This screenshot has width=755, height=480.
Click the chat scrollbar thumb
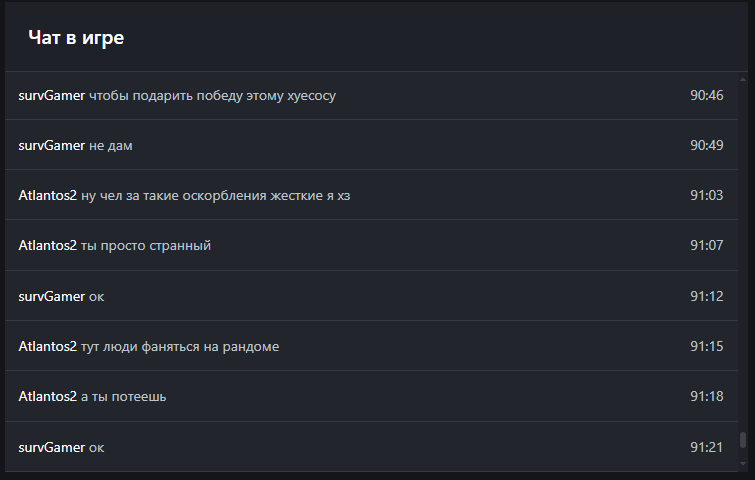click(743, 440)
